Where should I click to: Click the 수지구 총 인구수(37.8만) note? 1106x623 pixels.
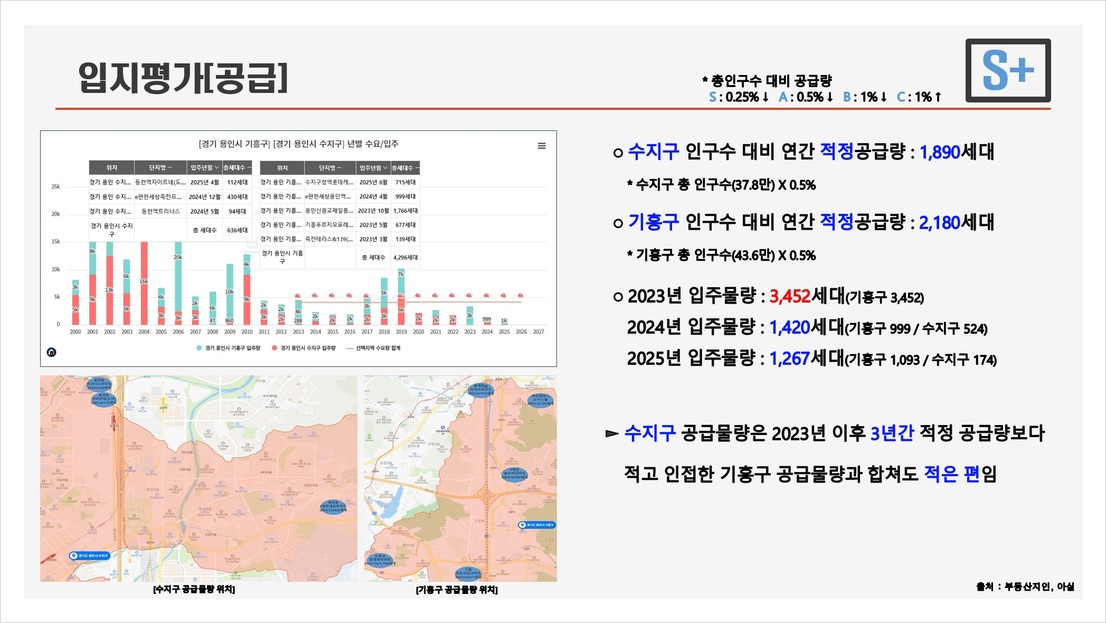pyautogui.click(x=722, y=185)
